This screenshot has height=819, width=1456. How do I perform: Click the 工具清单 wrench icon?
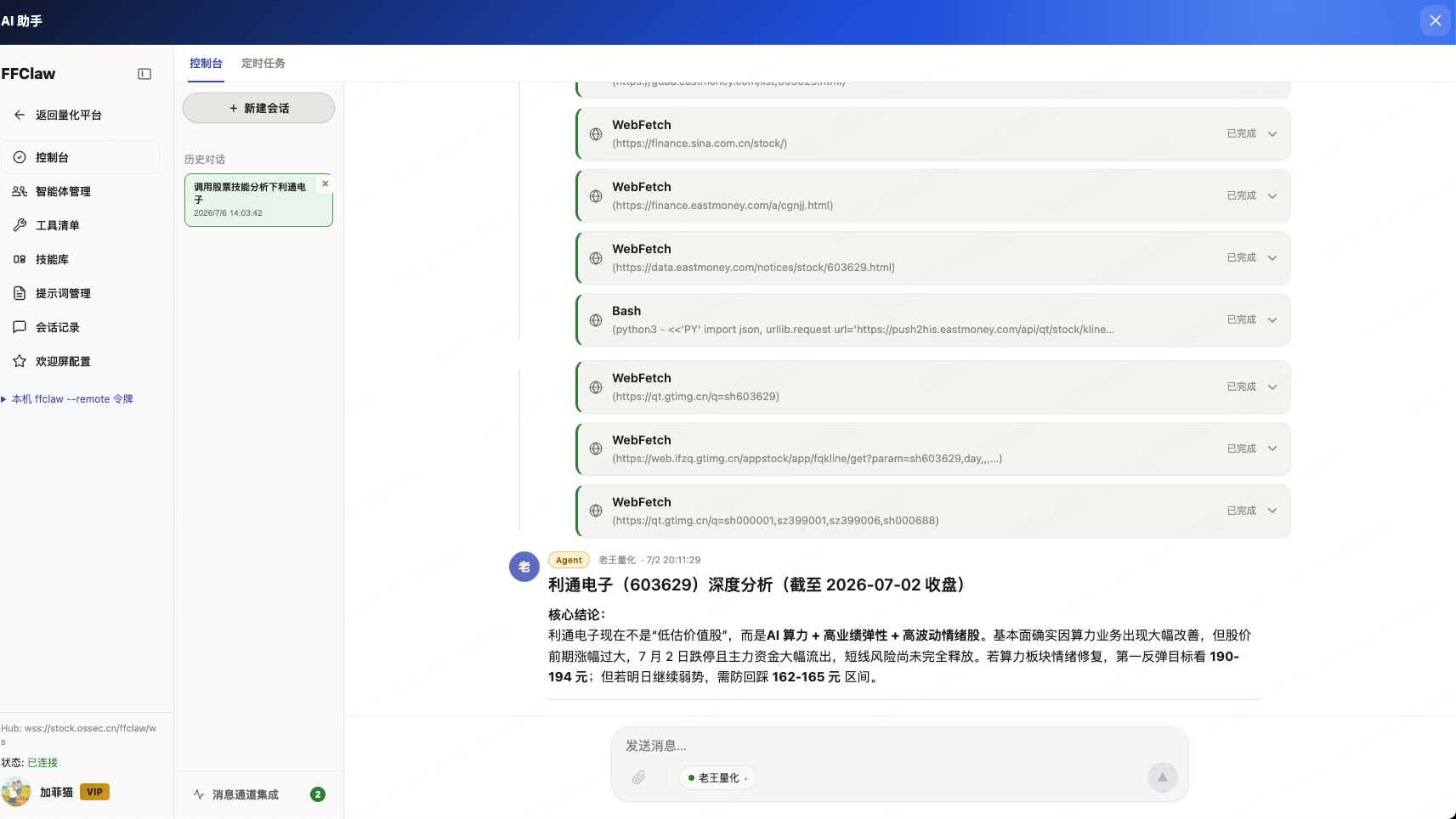[x=20, y=225]
